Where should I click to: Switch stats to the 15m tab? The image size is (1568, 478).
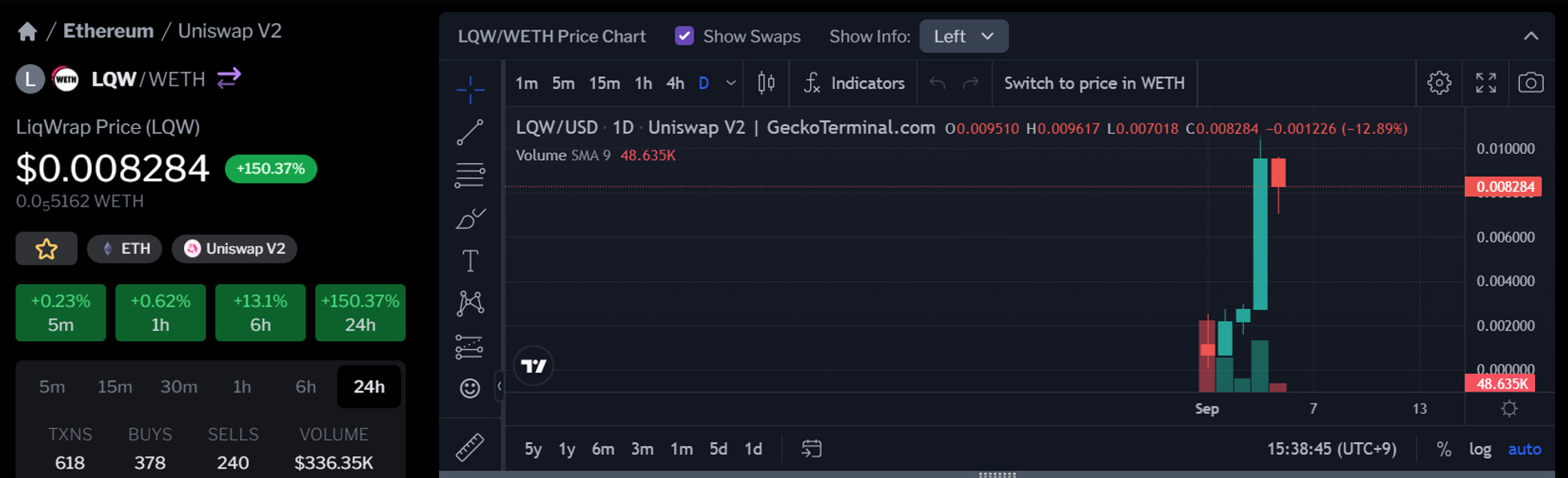tap(115, 387)
